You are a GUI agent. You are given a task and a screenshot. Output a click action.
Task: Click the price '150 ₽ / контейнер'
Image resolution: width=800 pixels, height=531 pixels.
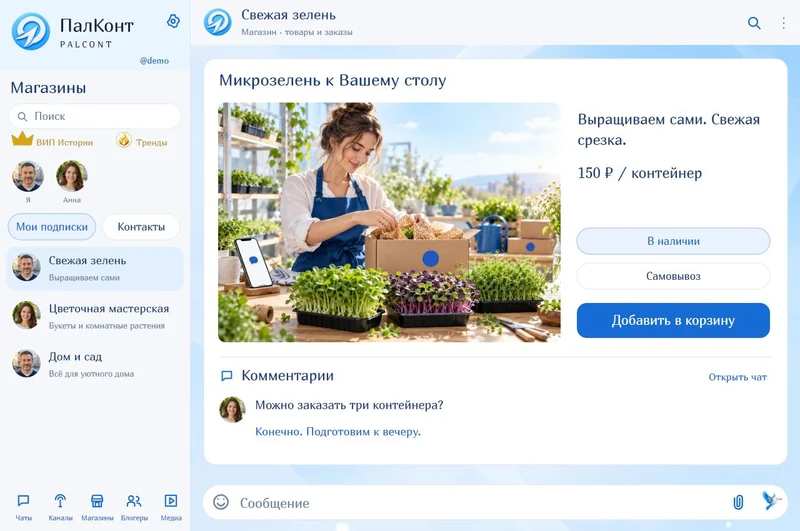tap(640, 173)
